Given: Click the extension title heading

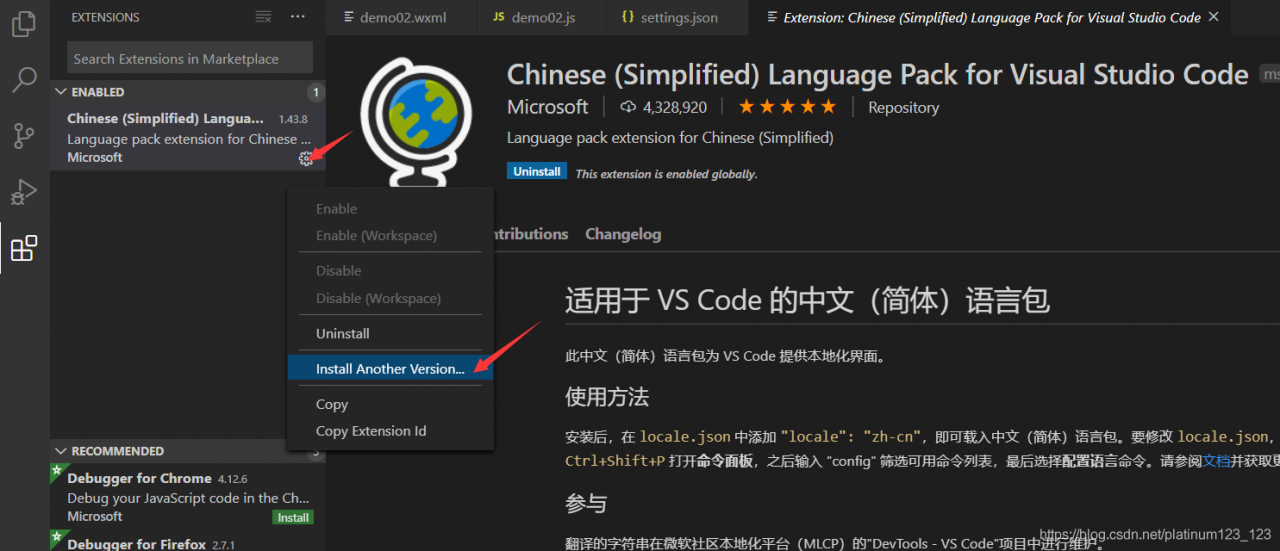Looking at the screenshot, I should tap(877, 75).
